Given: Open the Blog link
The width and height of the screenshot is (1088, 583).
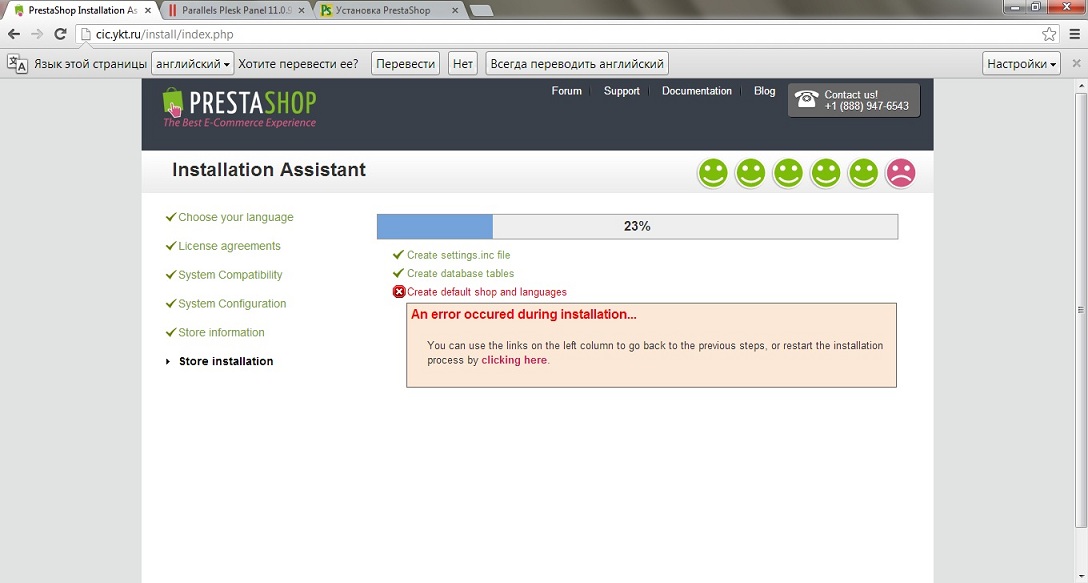Looking at the screenshot, I should tap(765, 91).
